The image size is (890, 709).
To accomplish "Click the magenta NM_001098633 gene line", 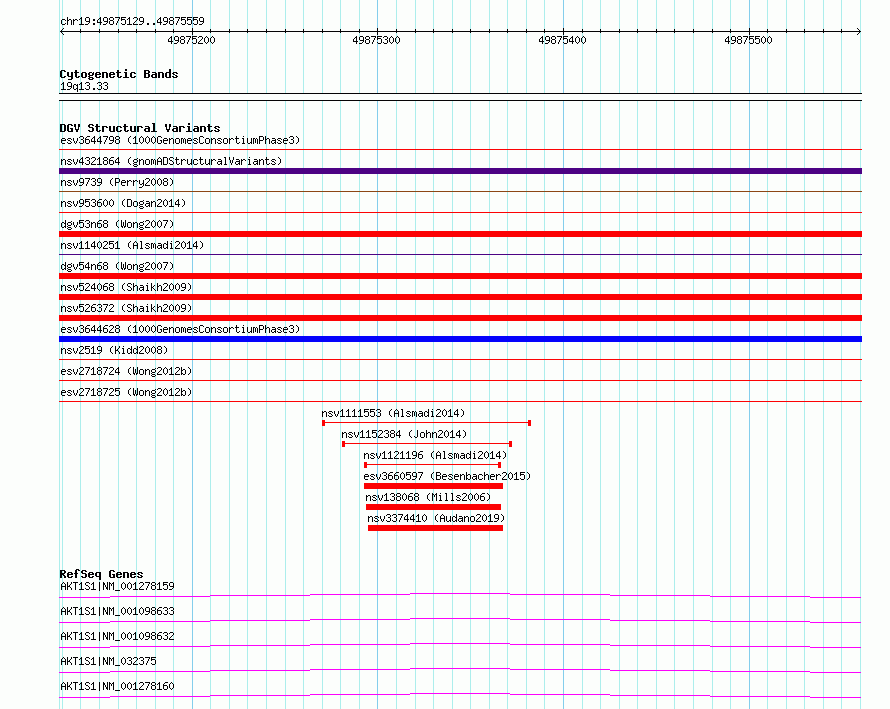I will pyautogui.click(x=460, y=620).
